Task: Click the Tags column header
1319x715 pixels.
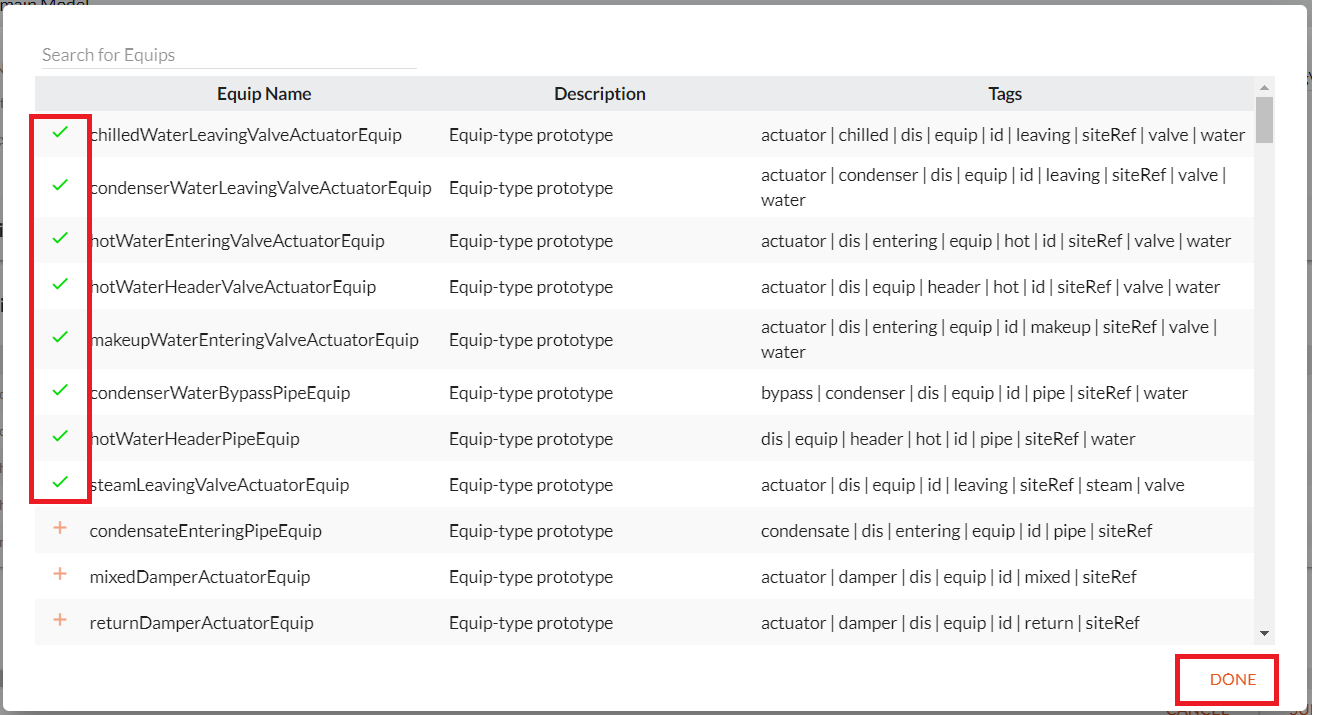Action: click(x=1005, y=94)
